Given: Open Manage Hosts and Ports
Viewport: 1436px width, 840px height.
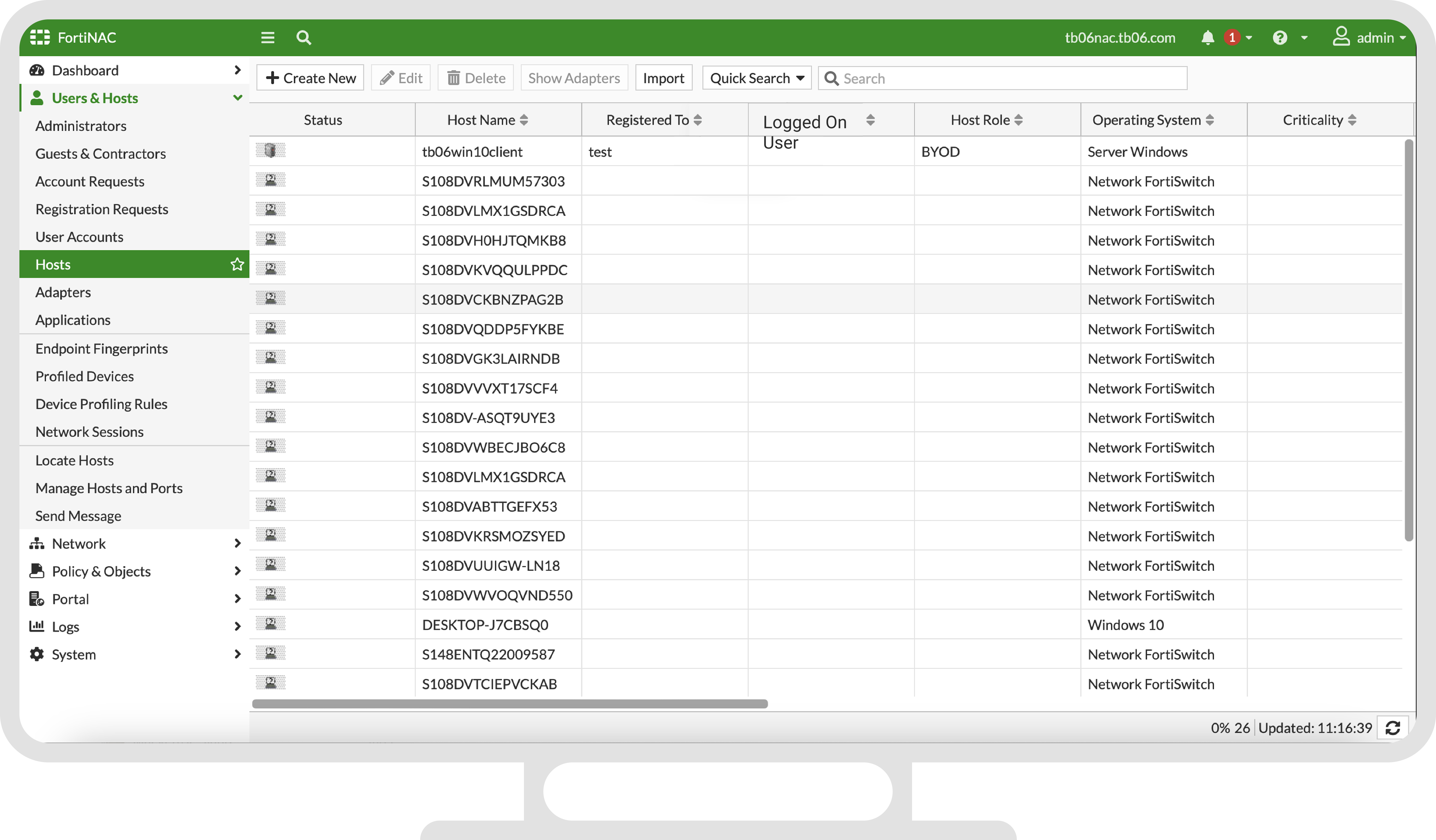Looking at the screenshot, I should [x=109, y=488].
